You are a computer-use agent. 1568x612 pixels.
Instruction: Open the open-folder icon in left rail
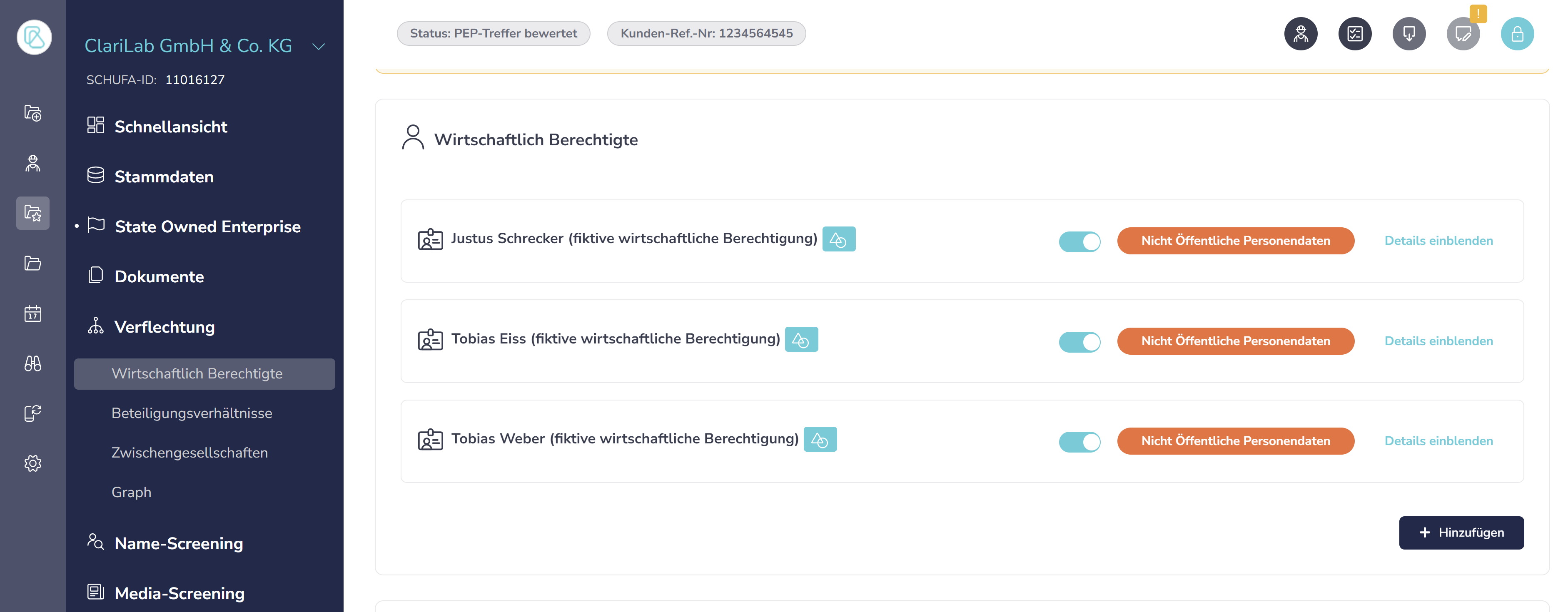tap(33, 263)
